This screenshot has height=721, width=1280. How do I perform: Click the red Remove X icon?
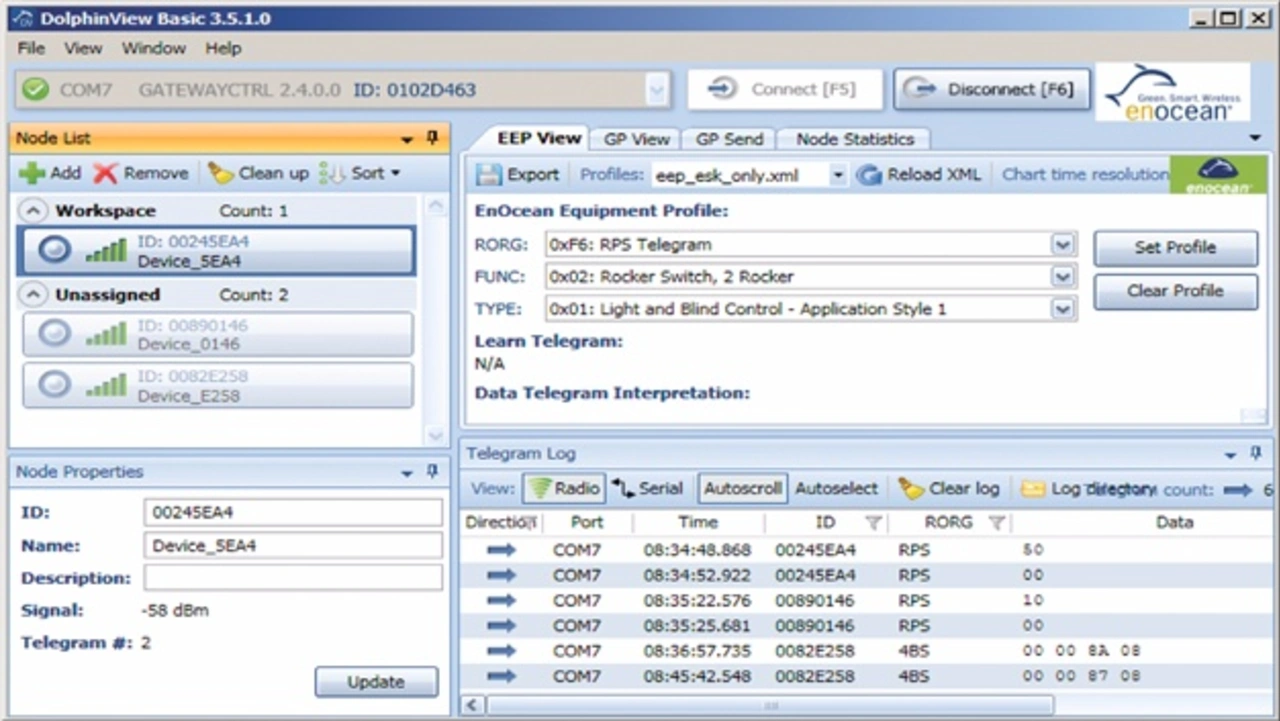[x=105, y=173]
